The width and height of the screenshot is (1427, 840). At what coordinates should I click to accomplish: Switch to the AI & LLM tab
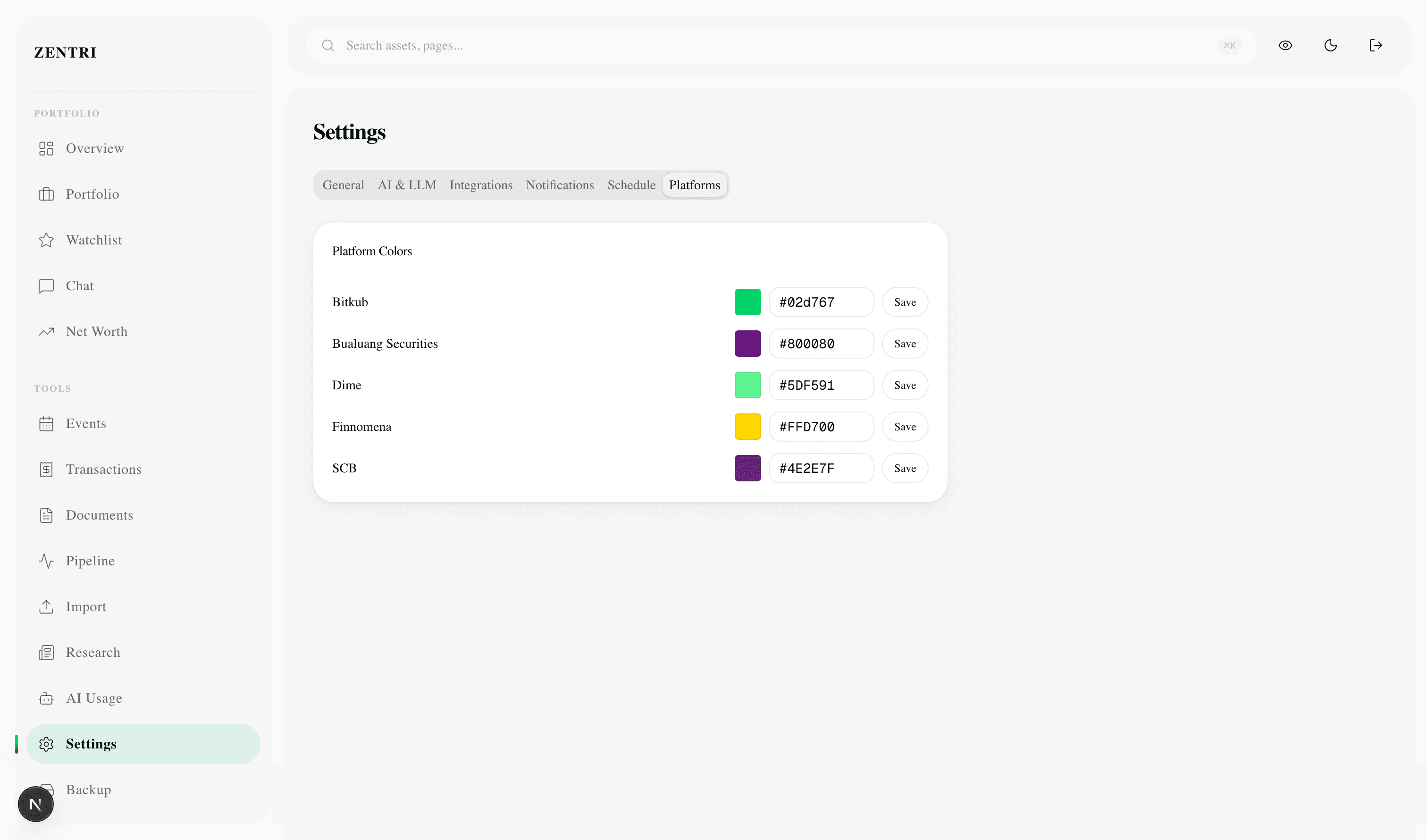point(407,185)
